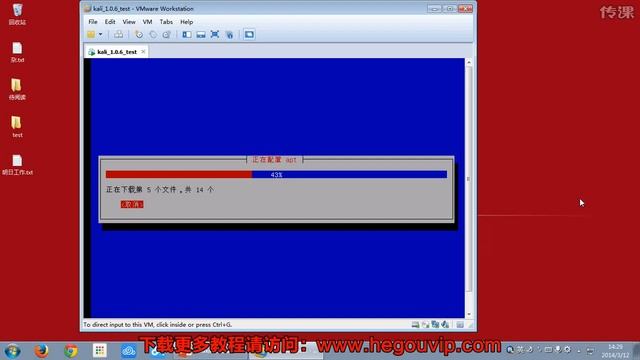This screenshot has width=640, height=360.
Task: Open the power options dropdown arrow
Action: click(100, 35)
